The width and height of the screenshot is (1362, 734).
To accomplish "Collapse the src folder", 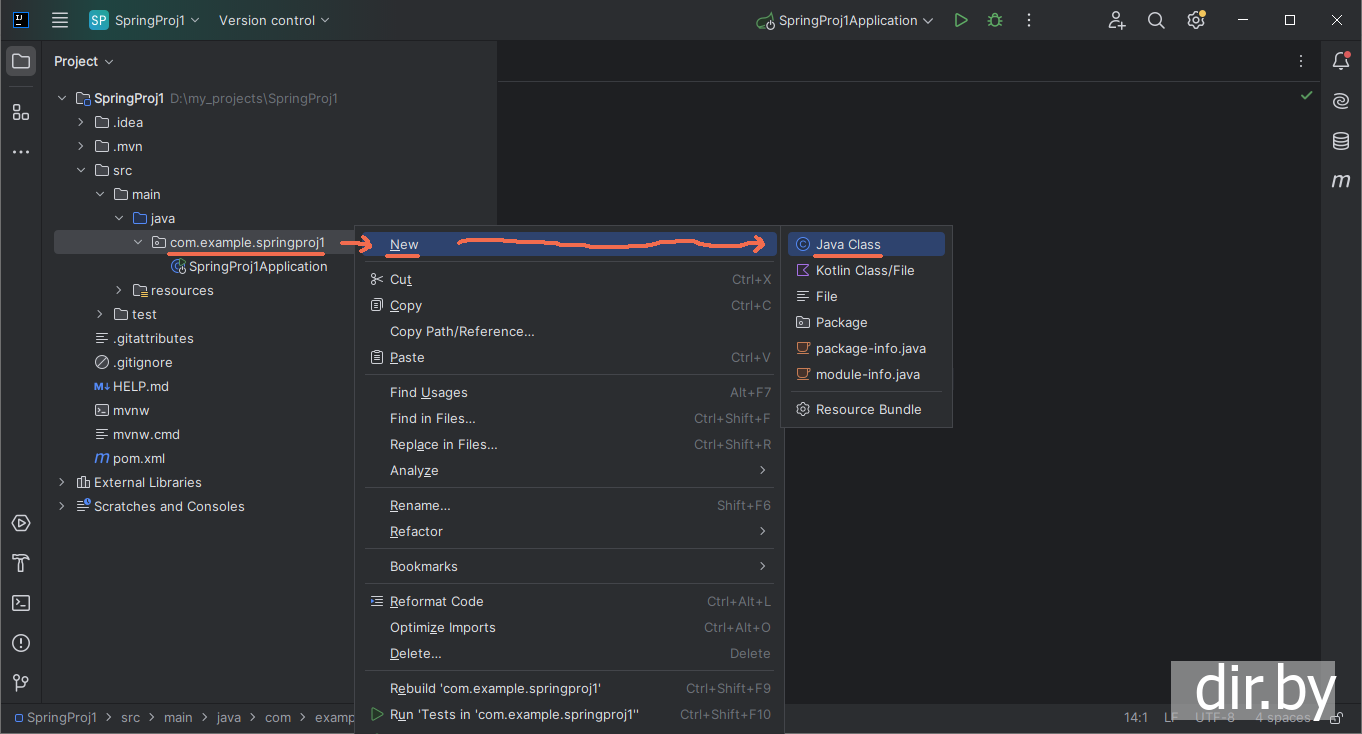I will [81, 170].
